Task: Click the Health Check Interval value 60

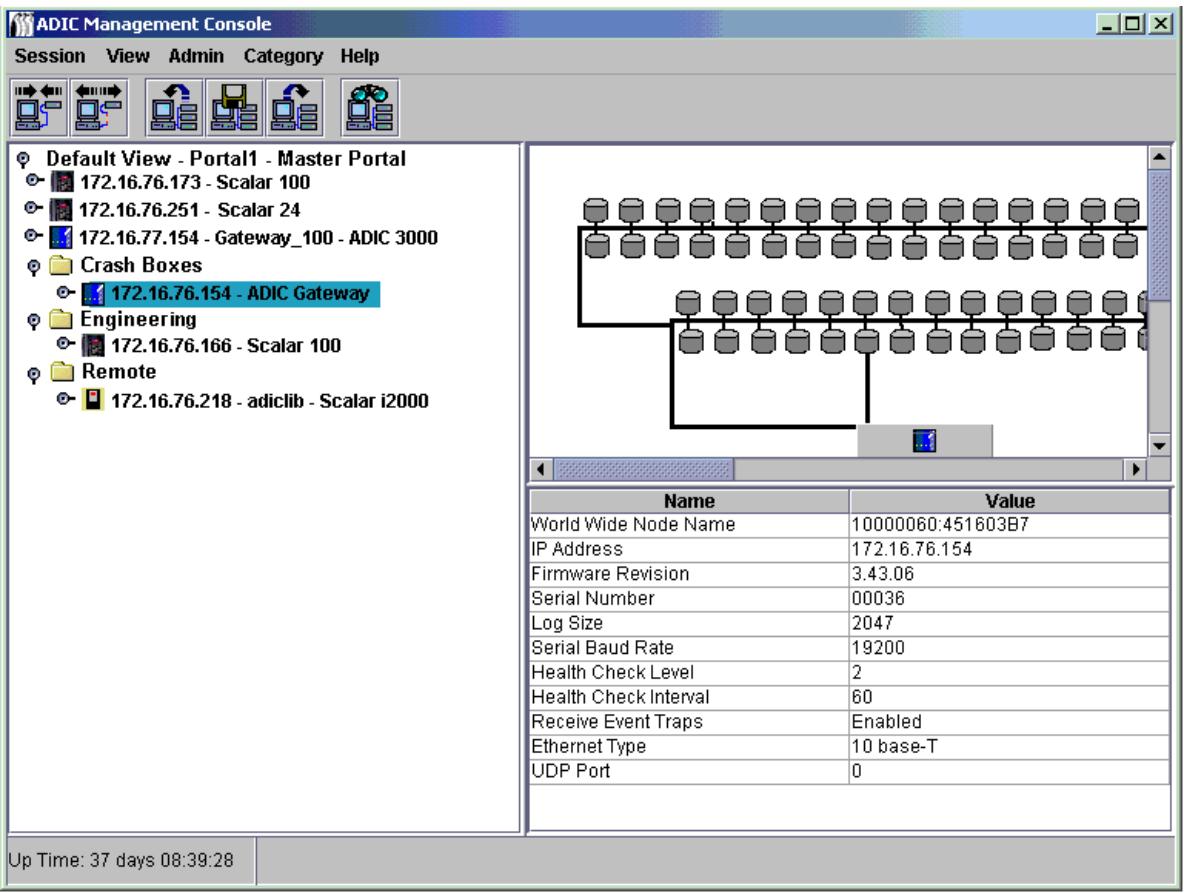Action: [x=862, y=697]
